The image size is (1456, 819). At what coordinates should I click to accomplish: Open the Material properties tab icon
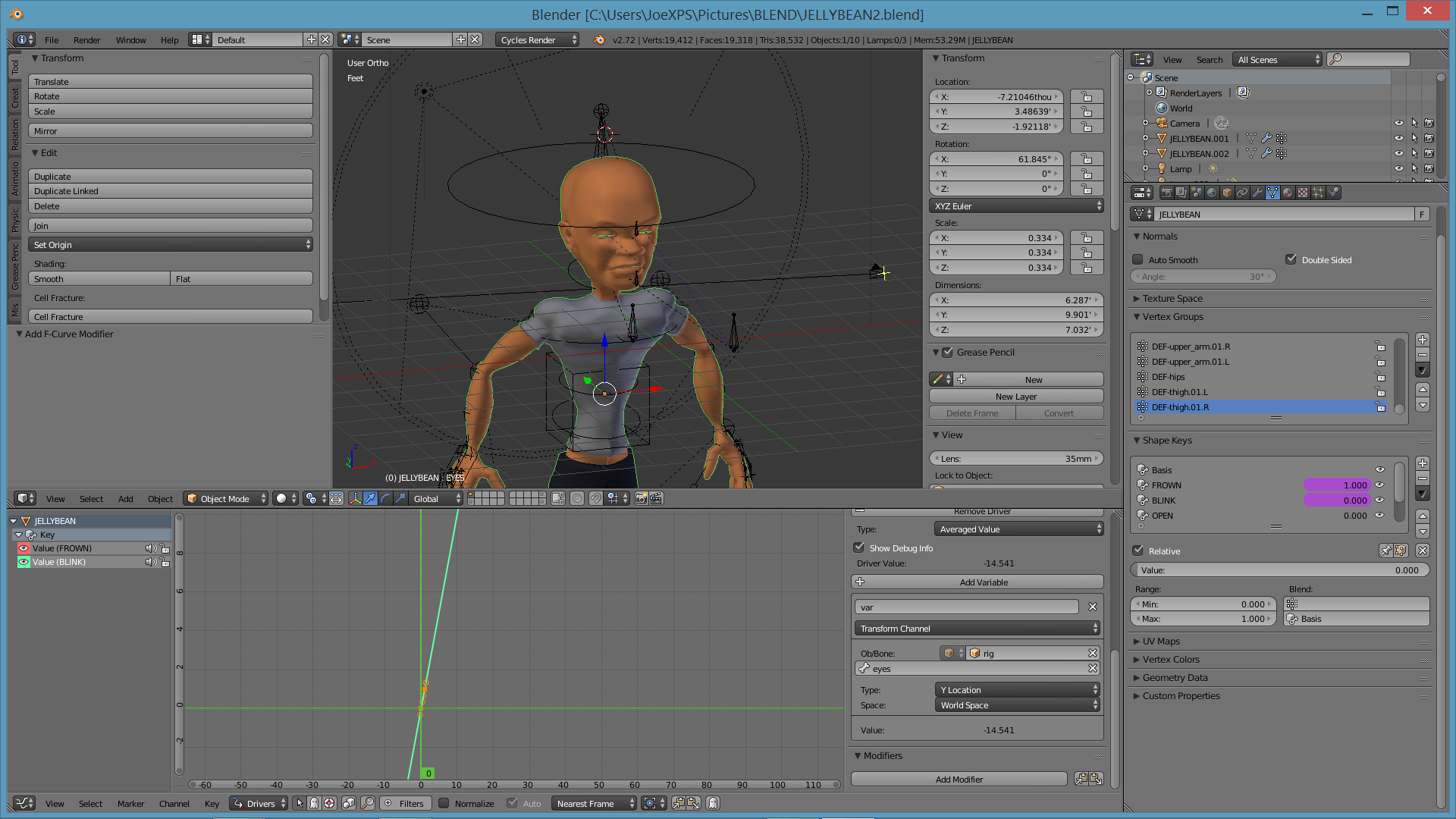click(x=1288, y=193)
